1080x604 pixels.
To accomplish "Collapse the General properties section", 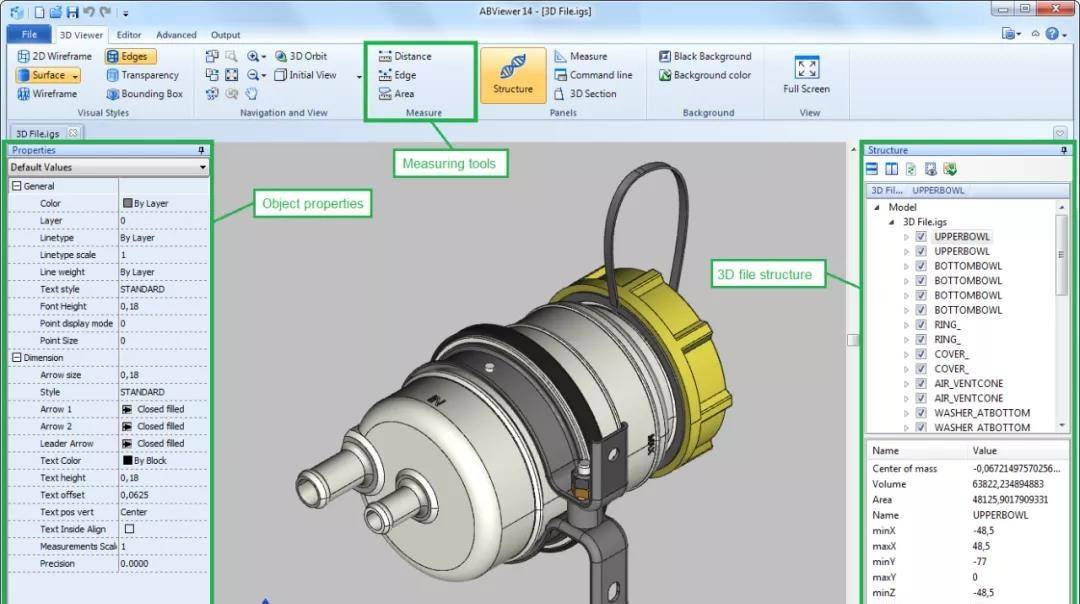I will 16,186.
